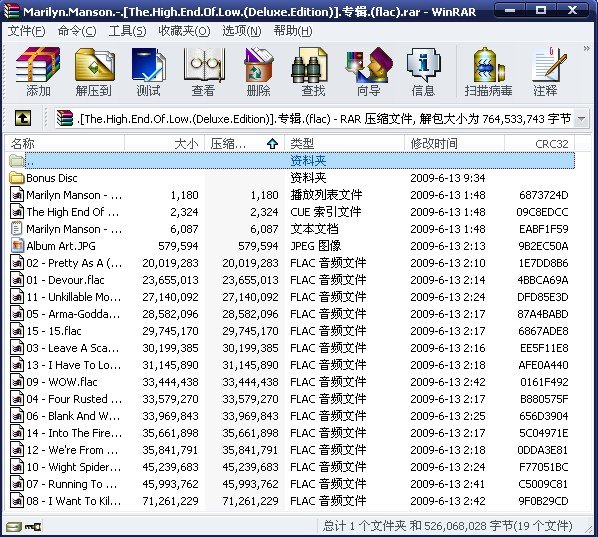Sort by 名称 column header
This screenshot has width=598, height=537.
point(65,143)
